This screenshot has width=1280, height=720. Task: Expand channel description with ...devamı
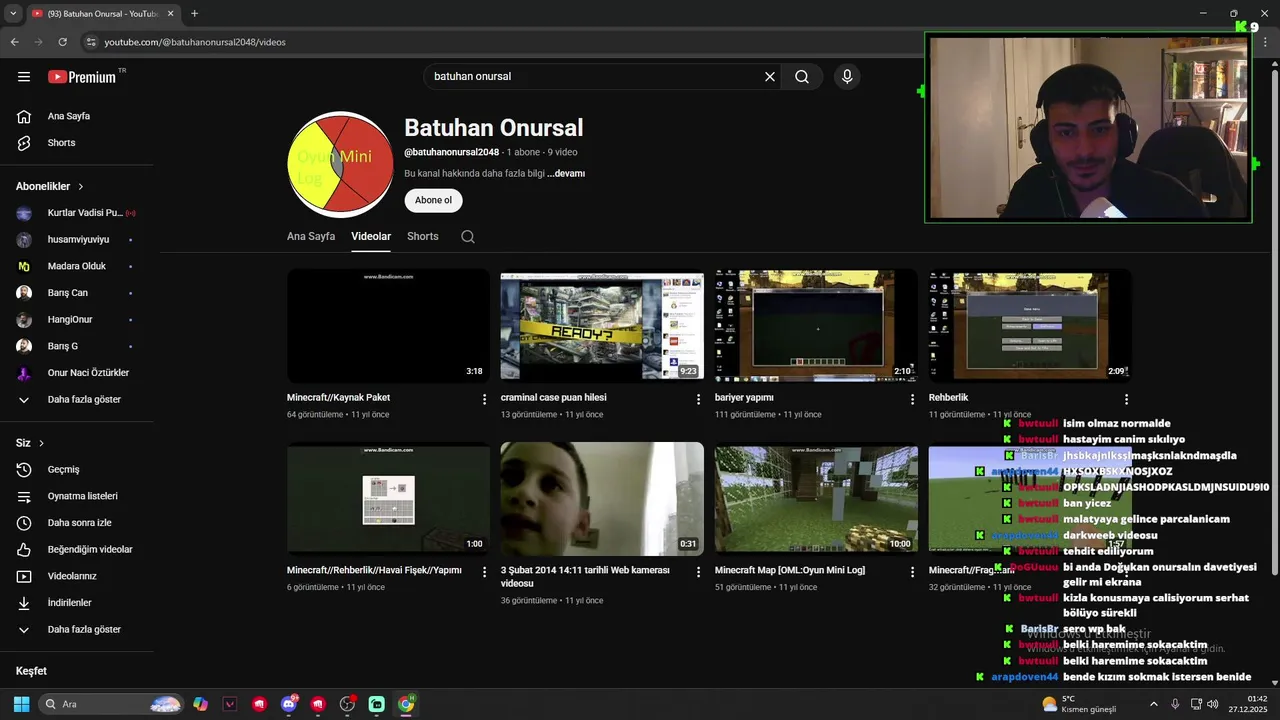click(566, 173)
